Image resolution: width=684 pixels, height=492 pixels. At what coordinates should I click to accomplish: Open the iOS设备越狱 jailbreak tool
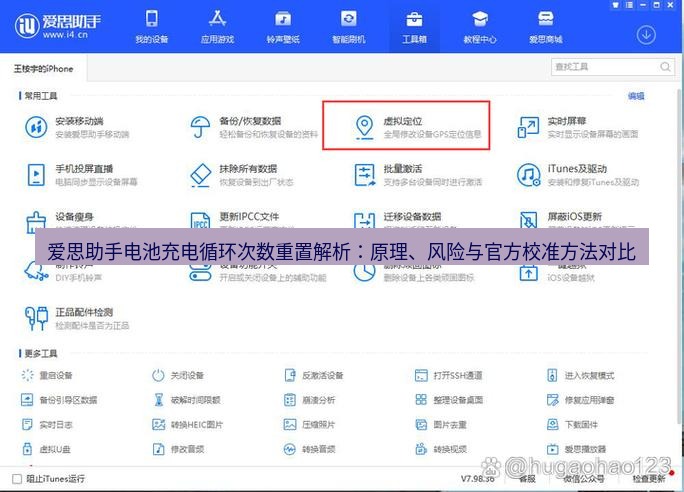pyautogui.click(x=557, y=273)
